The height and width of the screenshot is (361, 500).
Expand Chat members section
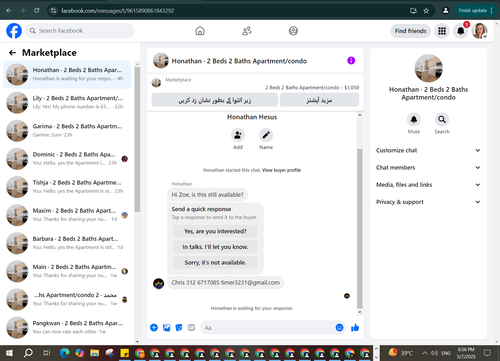tap(428, 168)
